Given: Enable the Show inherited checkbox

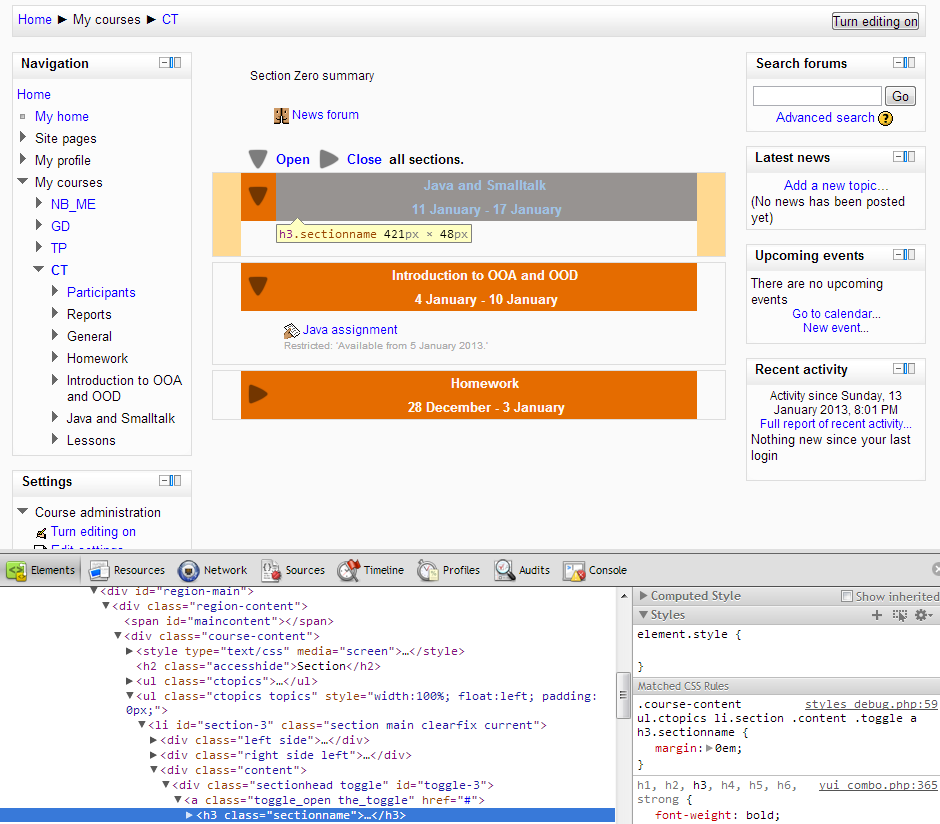Looking at the screenshot, I should [x=846, y=596].
